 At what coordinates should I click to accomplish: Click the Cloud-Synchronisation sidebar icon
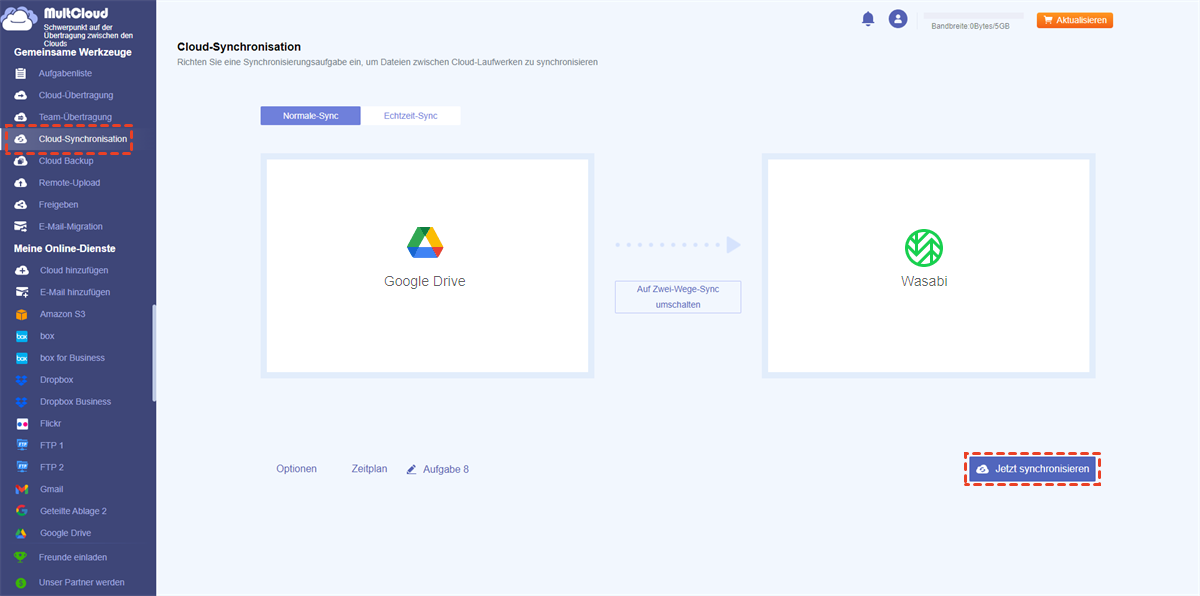pyautogui.click(x=21, y=139)
